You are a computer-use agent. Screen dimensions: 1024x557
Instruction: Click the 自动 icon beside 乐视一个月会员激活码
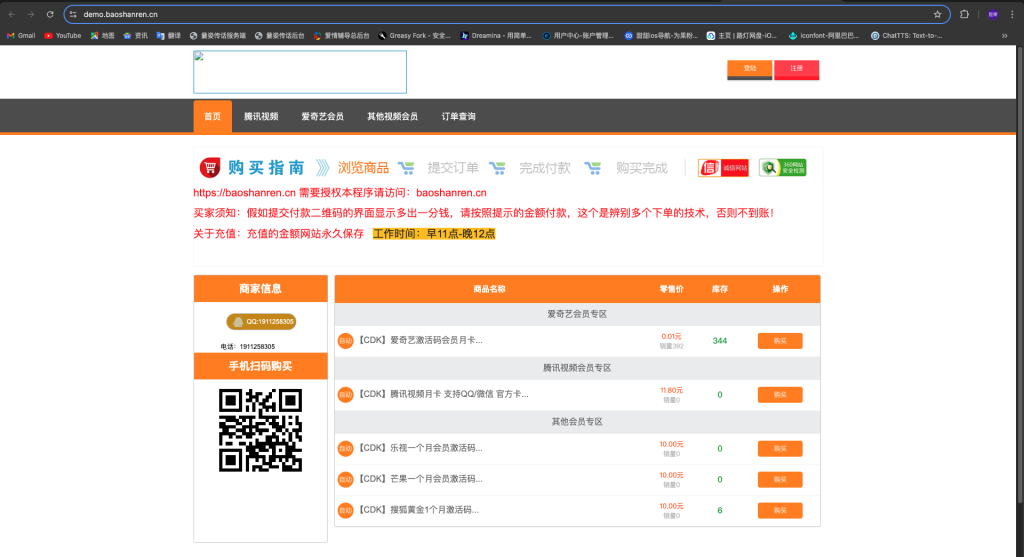click(345, 449)
